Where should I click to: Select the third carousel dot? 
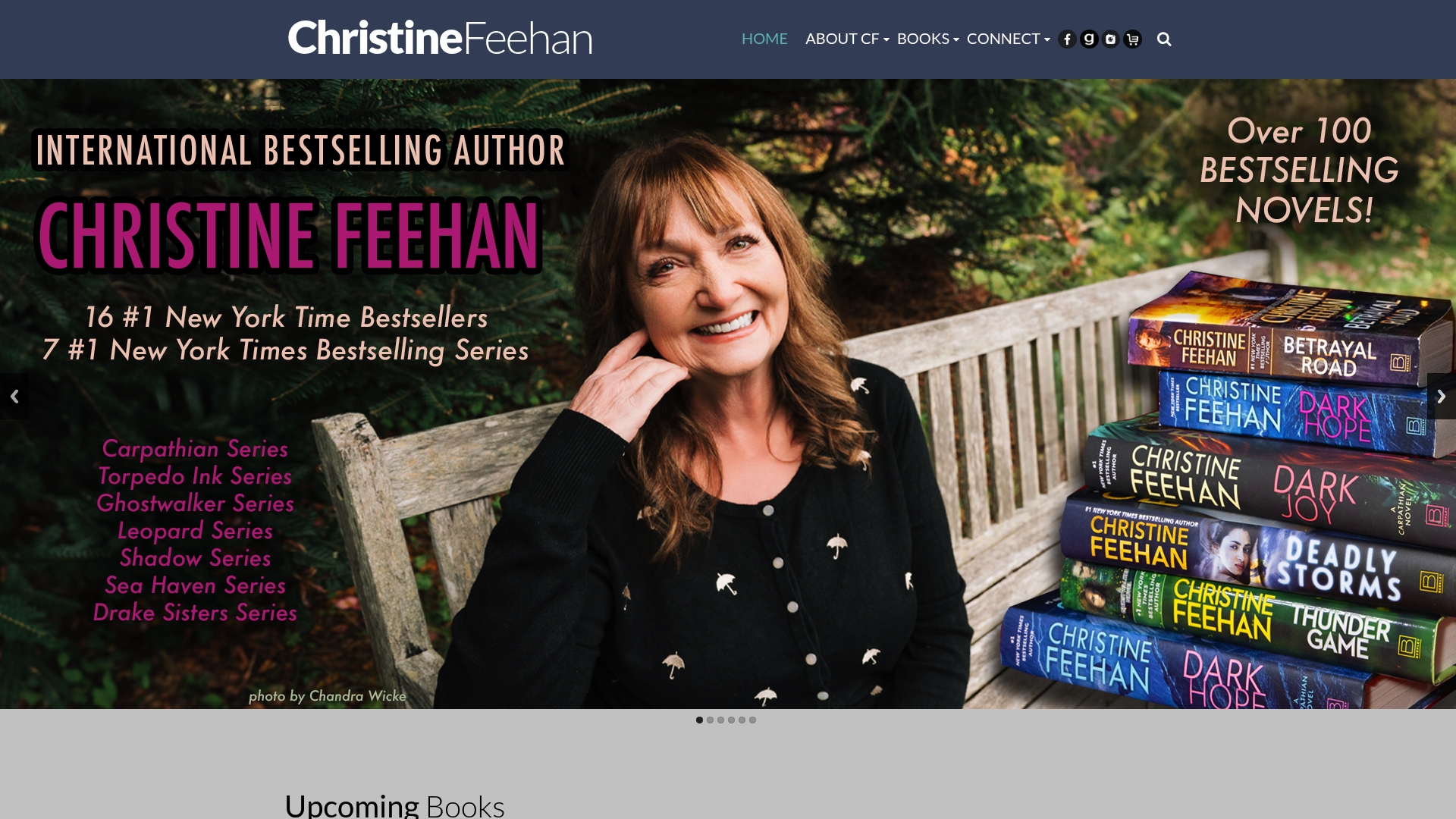(720, 720)
